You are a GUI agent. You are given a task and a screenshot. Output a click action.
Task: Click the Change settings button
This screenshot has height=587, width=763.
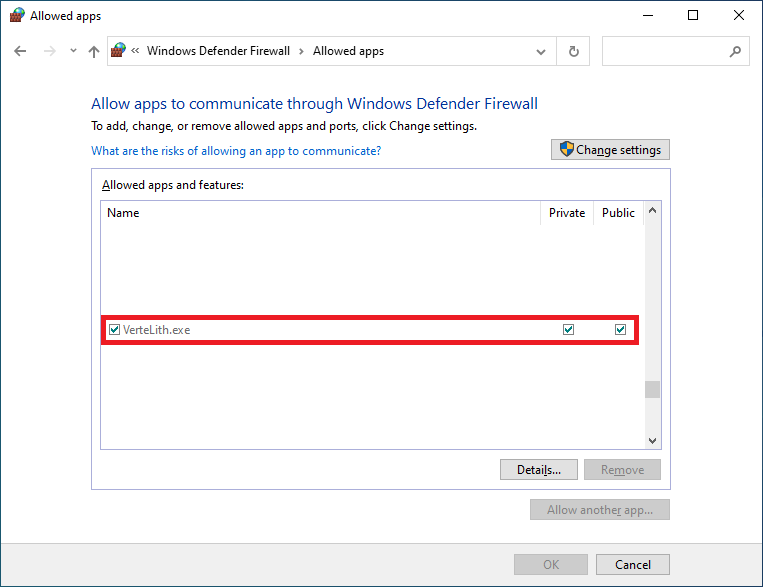[610, 149]
